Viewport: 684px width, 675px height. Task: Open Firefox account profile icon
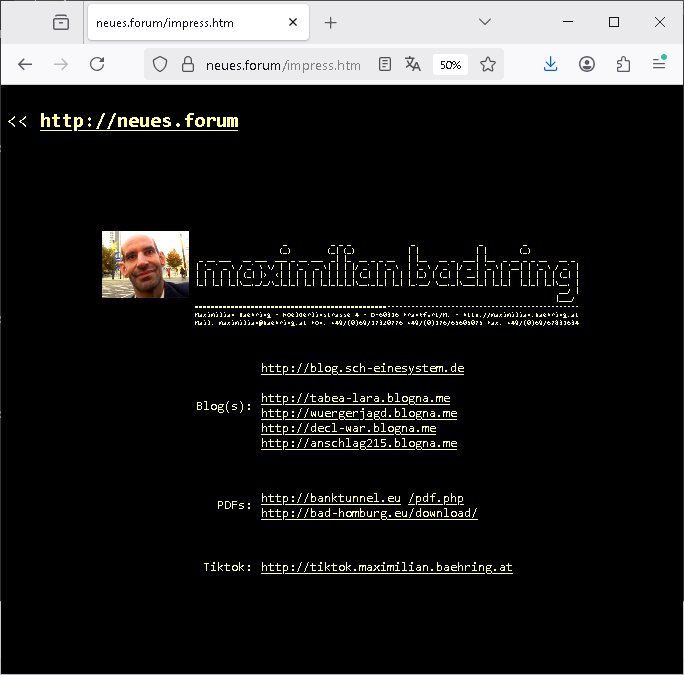click(587, 64)
